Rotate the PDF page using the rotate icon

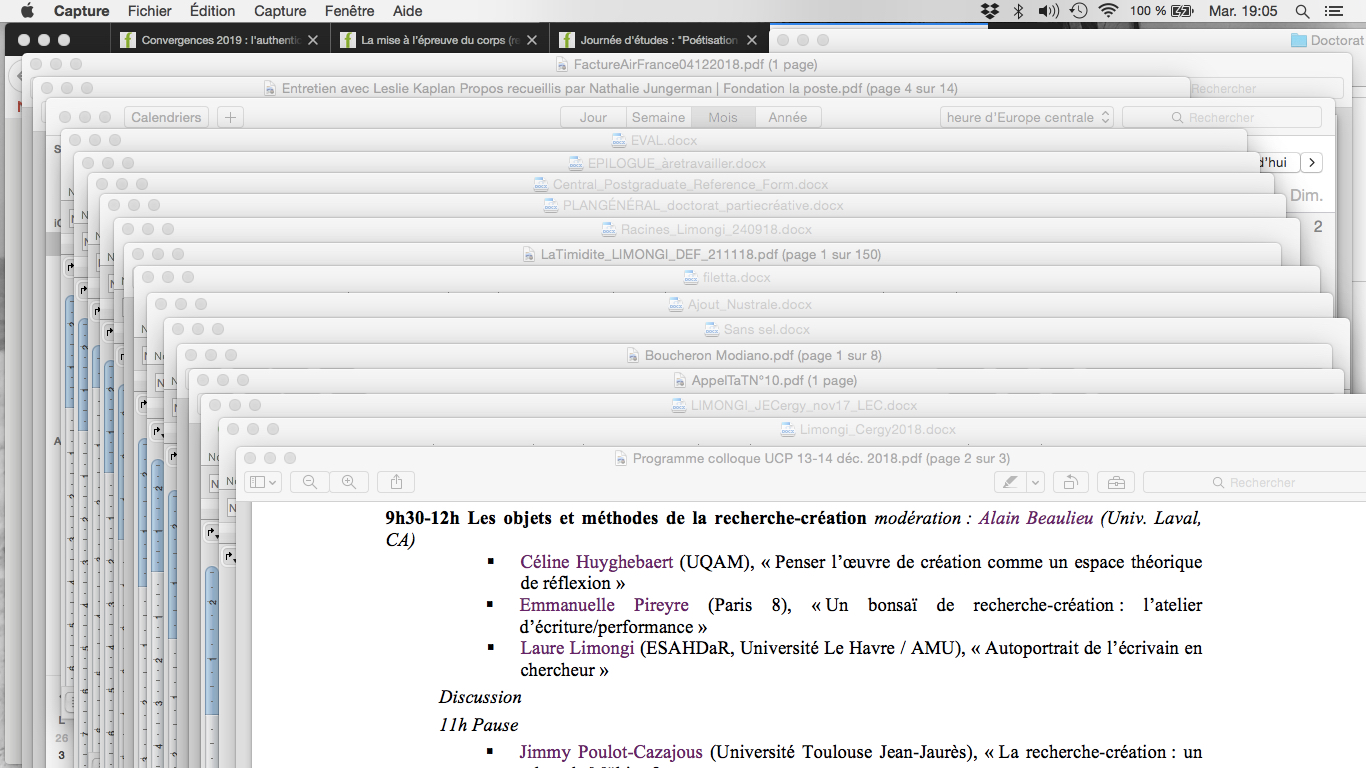pyautogui.click(x=1070, y=482)
